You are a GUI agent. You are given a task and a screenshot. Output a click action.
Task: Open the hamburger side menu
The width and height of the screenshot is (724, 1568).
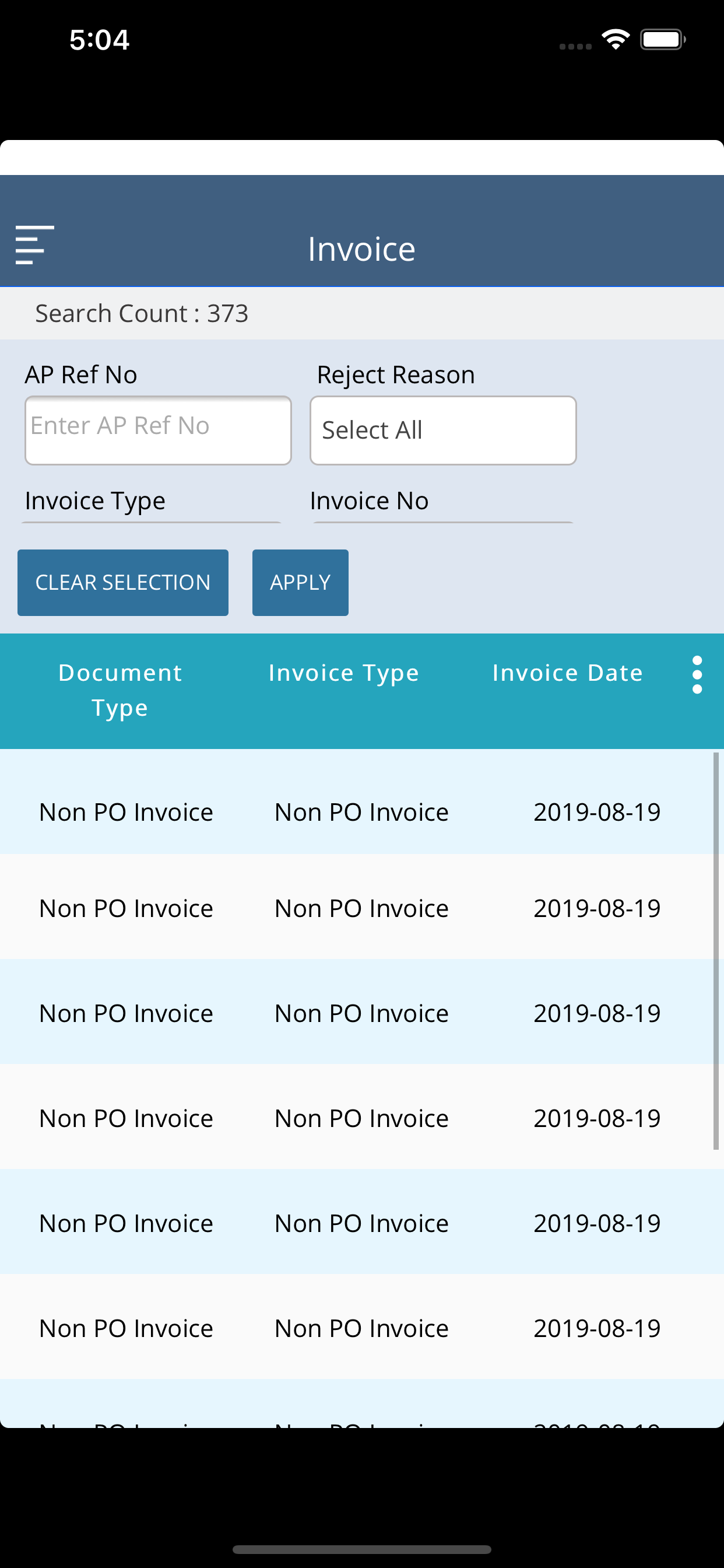pyautogui.click(x=34, y=244)
